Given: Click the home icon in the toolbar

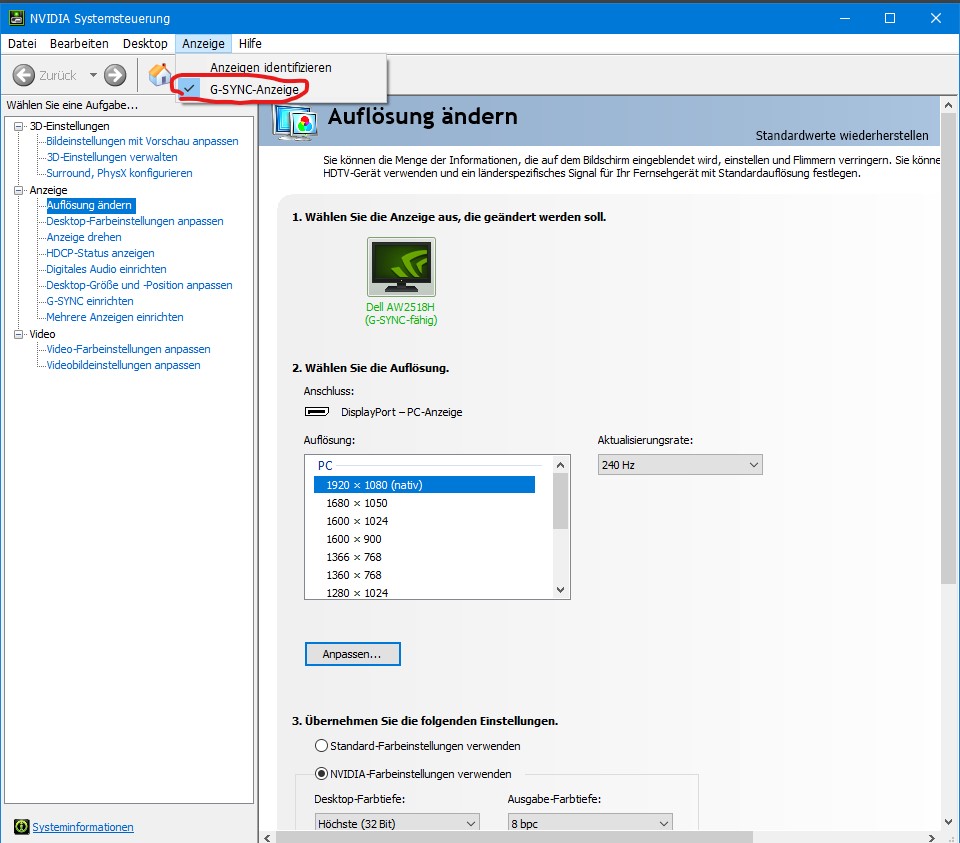Looking at the screenshot, I should tap(160, 75).
